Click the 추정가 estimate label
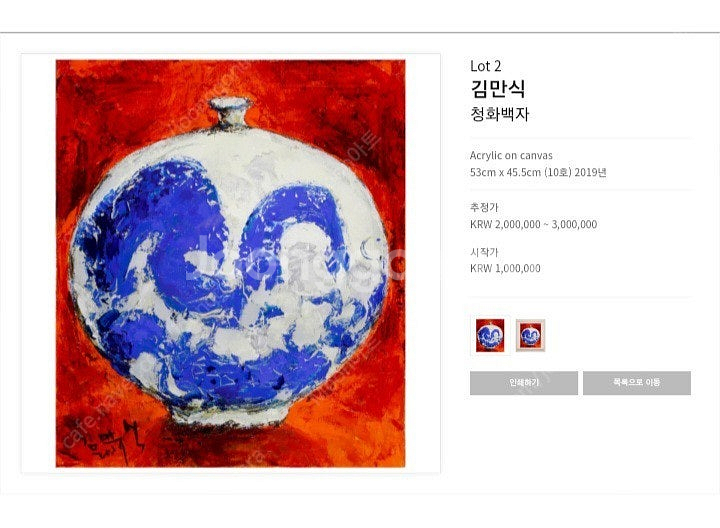Viewport: 720px width, 528px height. 484,208
